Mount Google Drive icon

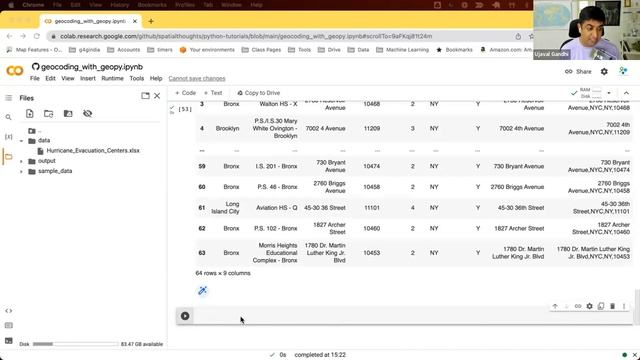[68, 113]
